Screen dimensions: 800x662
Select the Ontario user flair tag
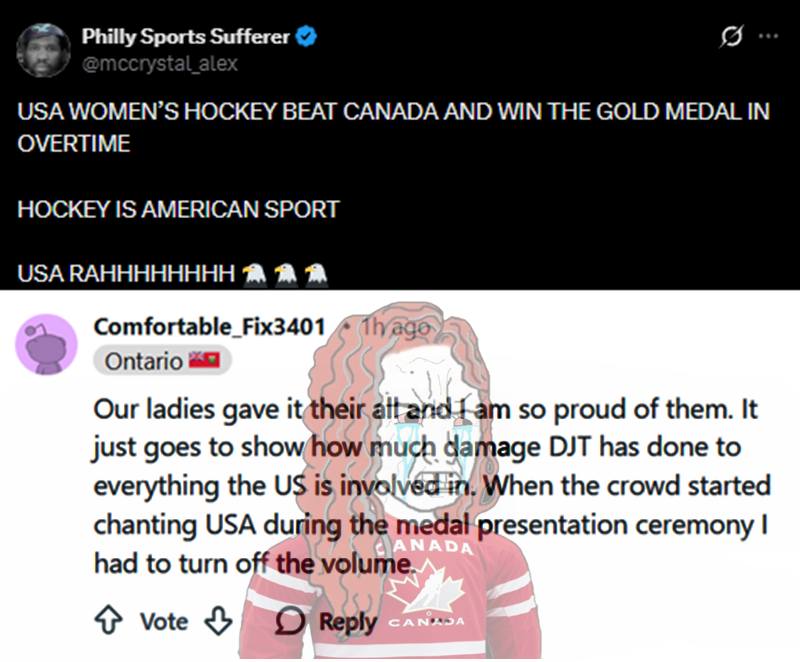point(162,361)
